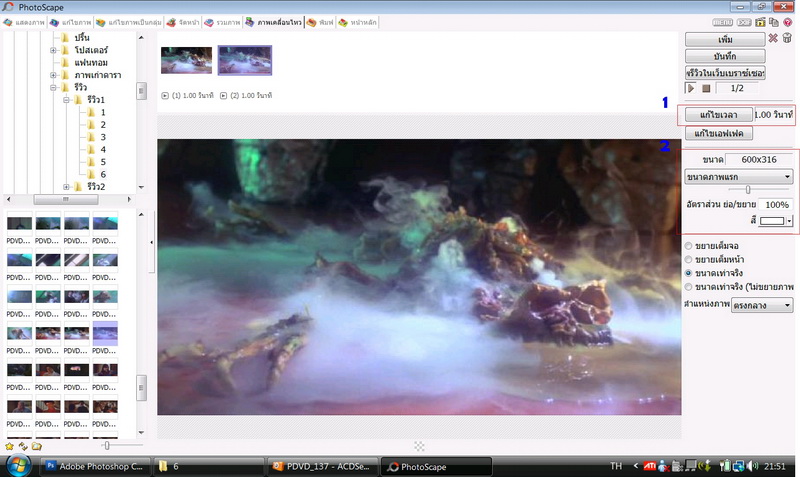The image size is (800, 477).
Task: Click the frame (1) 1.00 time icon
Action: (x=165, y=95)
